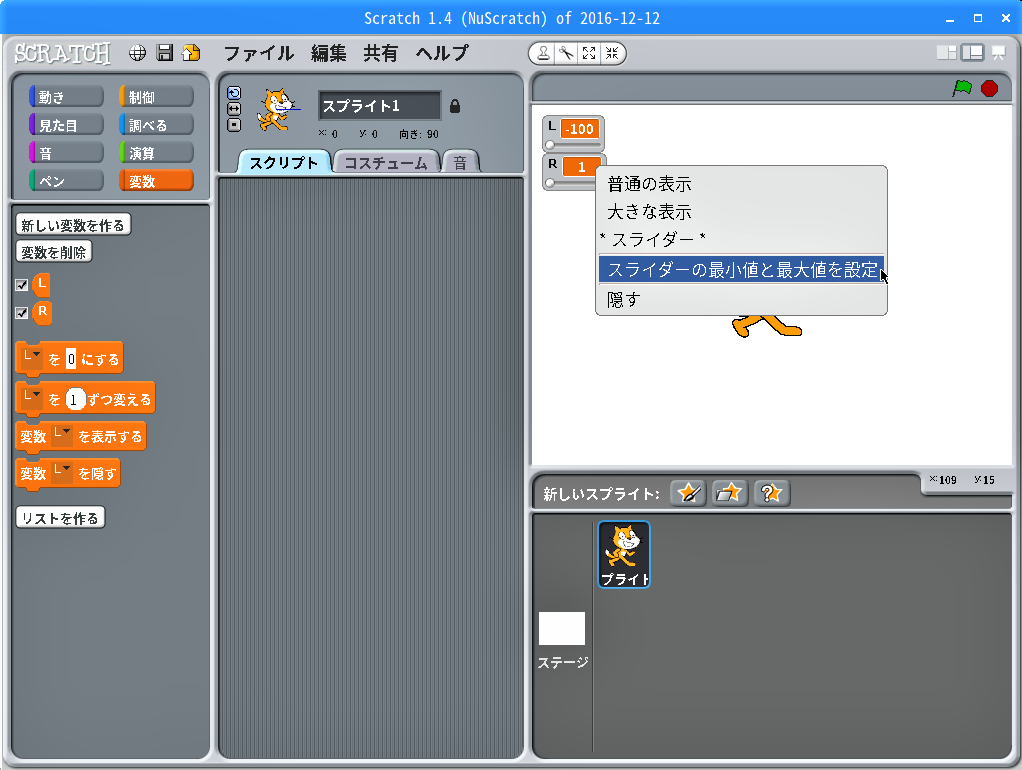Uncheck the R variable checkbox
The image size is (1022, 770).
click(x=22, y=313)
